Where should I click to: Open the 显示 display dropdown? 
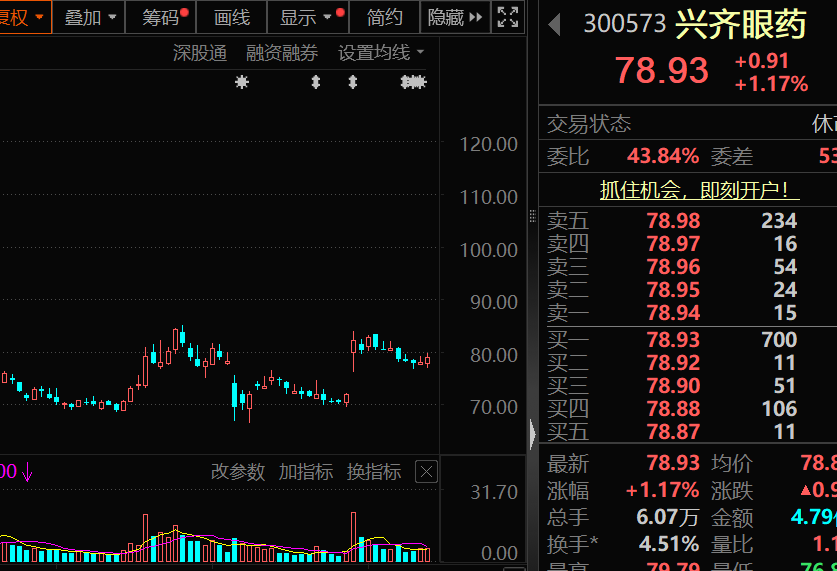306,17
